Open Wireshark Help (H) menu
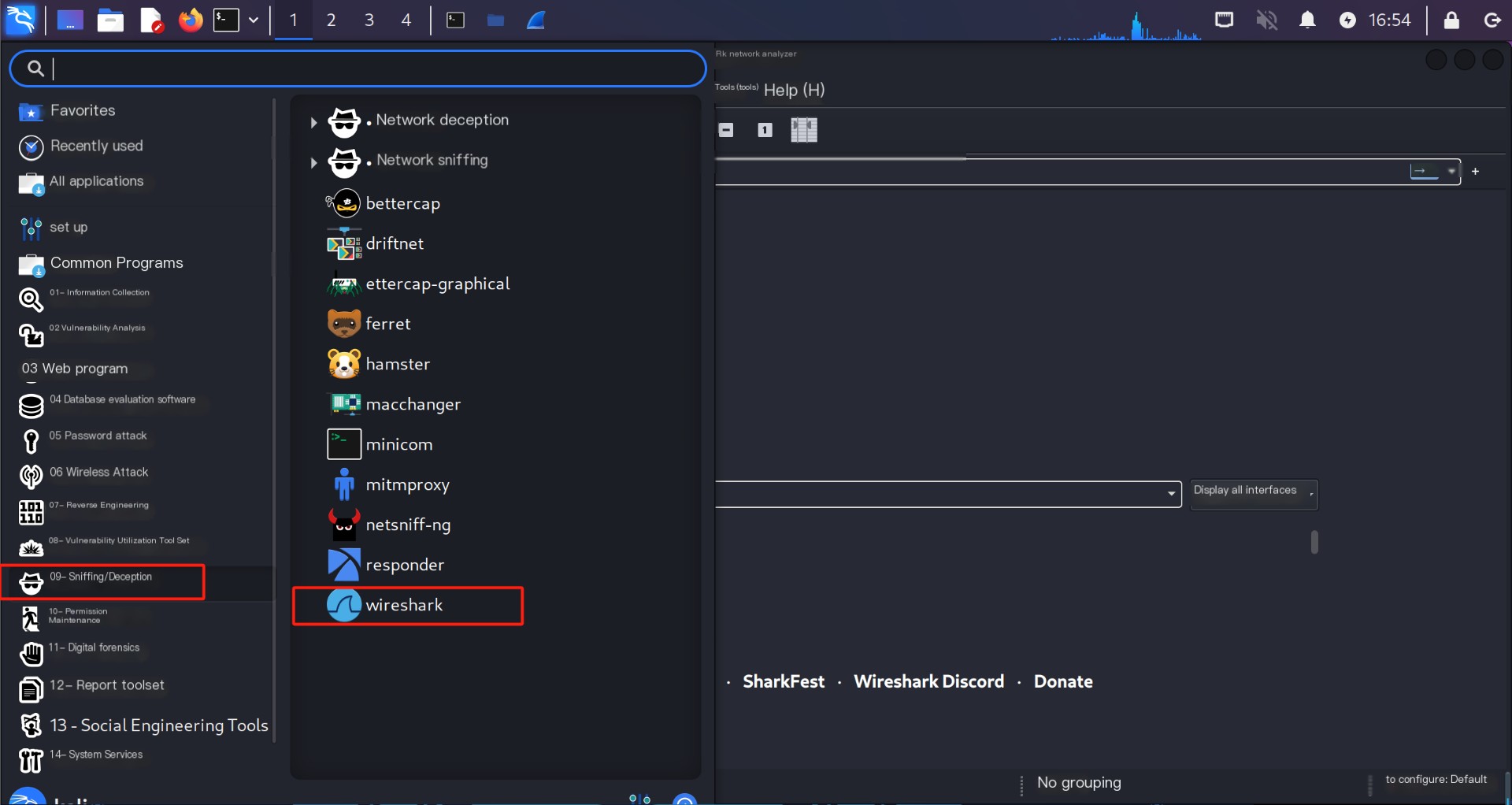The width and height of the screenshot is (1512, 805). click(x=794, y=90)
